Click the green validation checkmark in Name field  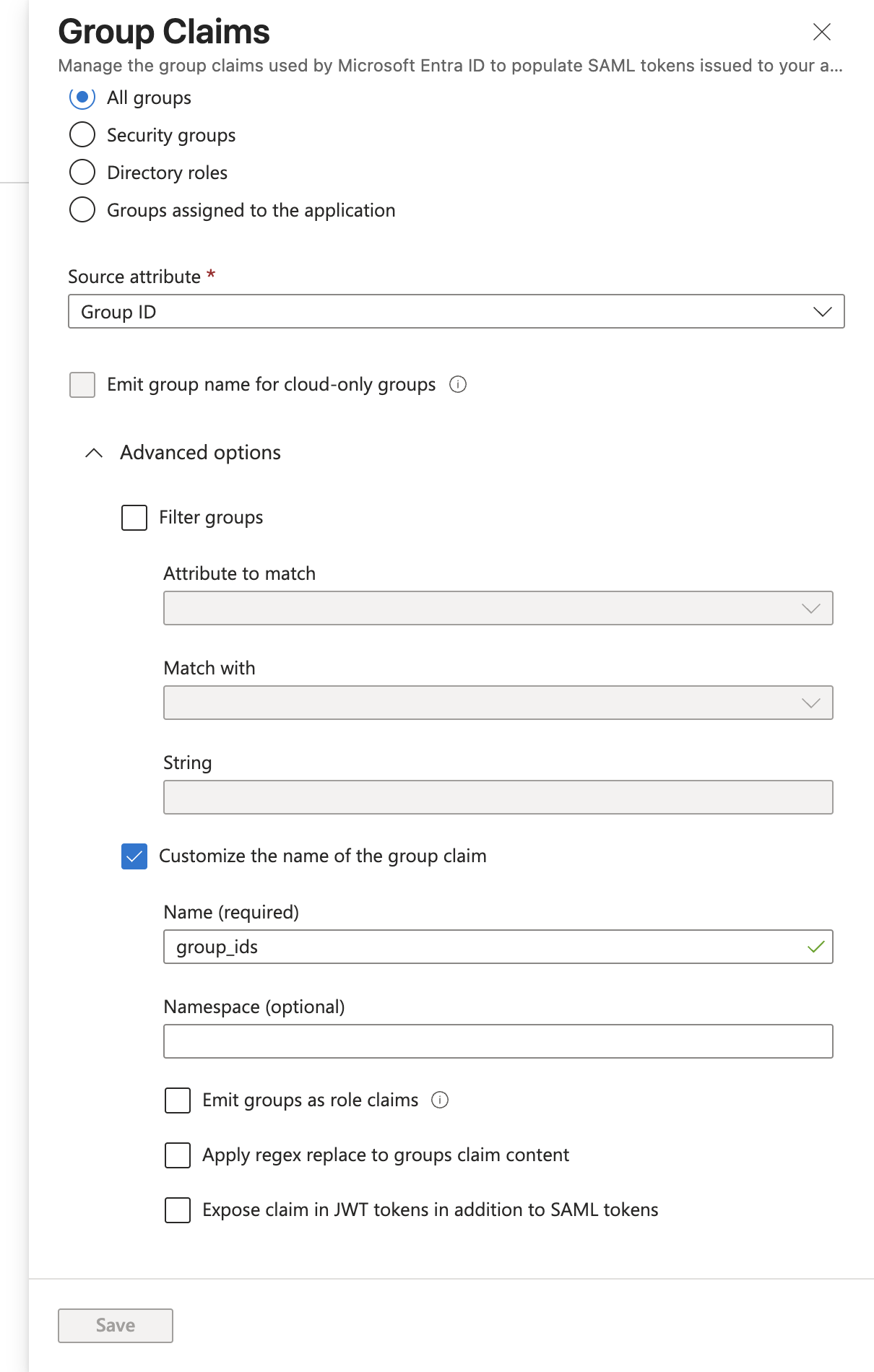816,947
